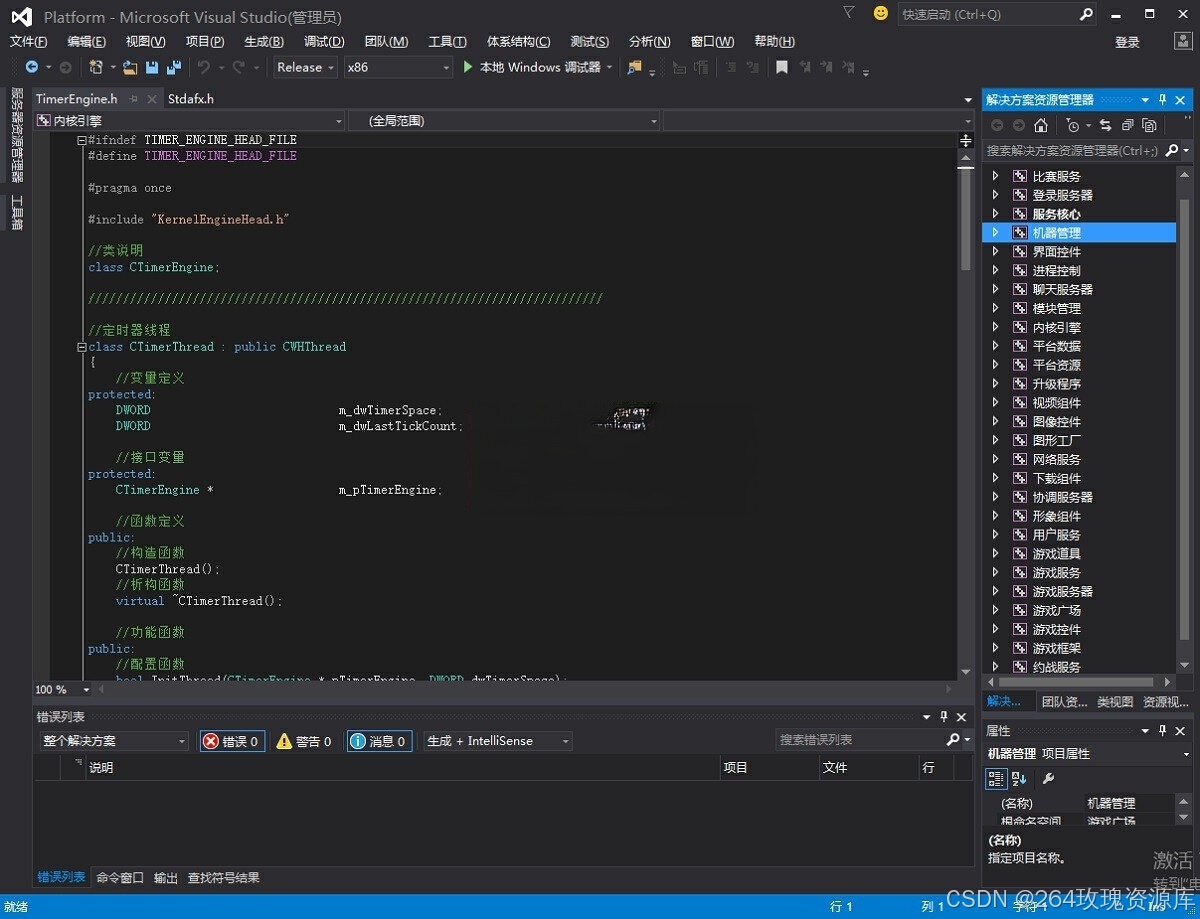Click the redo arrow in the toolbar
Image resolution: width=1200 pixels, height=919 pixels.
(x=238, y=67)
